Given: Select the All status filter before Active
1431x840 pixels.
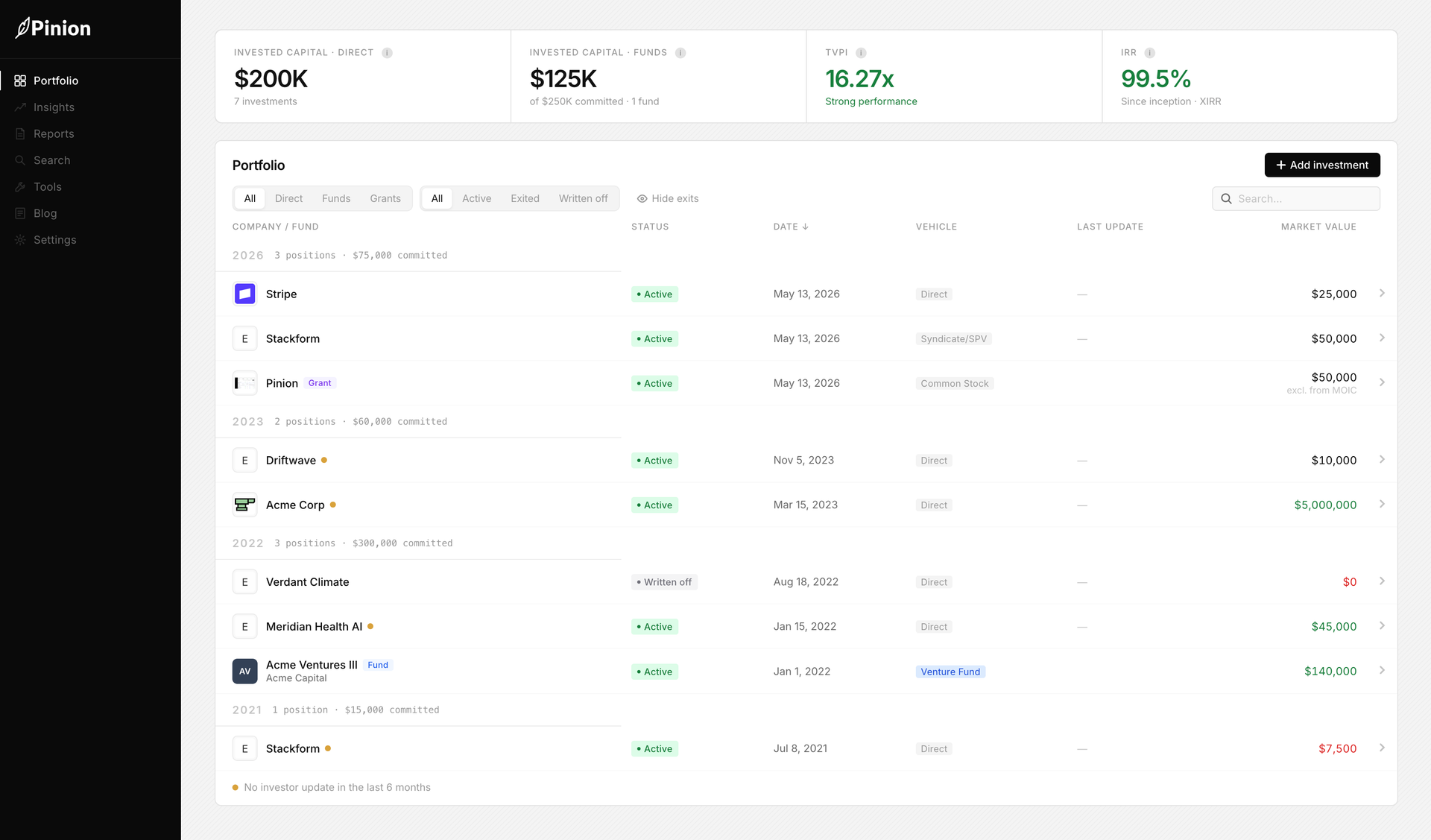Looking at the screenshot, I should (x=437, y=198).
